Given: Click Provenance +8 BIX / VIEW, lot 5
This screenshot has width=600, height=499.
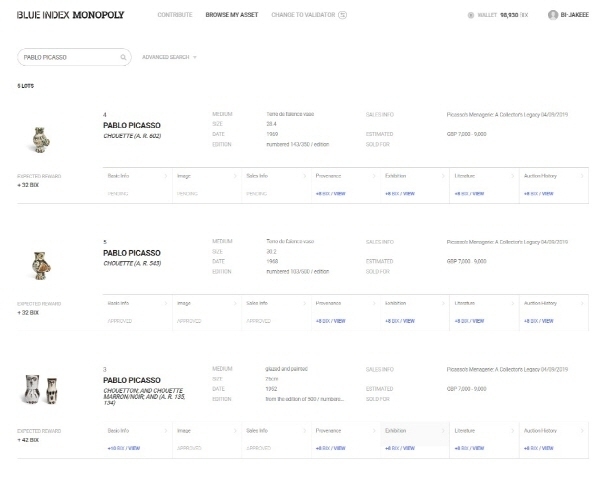Looking at the screenshot, I should (330, 321).
